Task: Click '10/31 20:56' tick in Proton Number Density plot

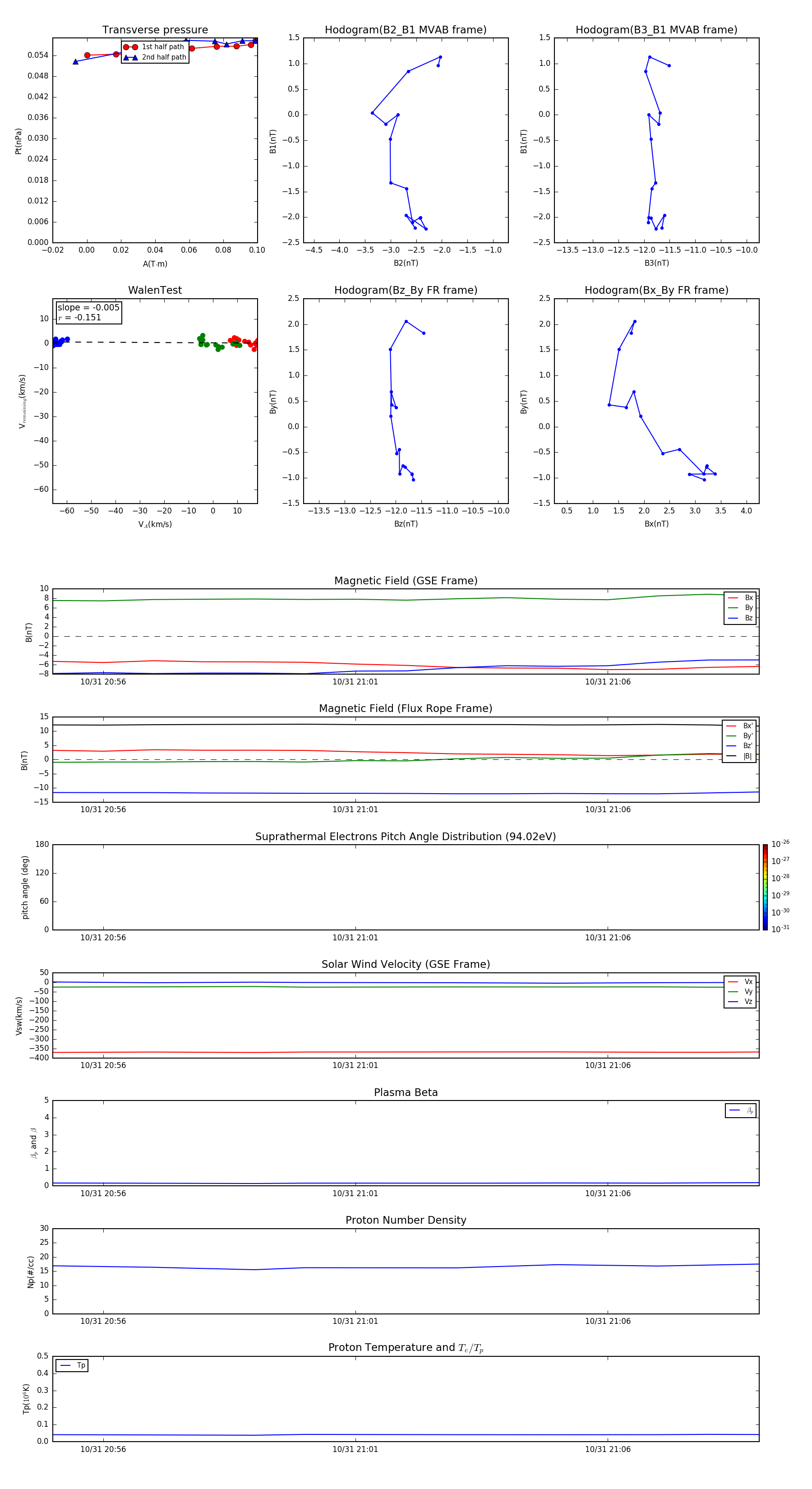Action: click(x=103, y=1321)
